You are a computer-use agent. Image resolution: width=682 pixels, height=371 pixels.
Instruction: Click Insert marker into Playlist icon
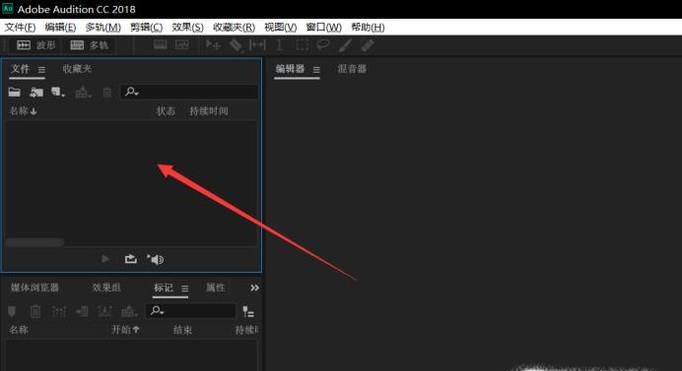tap(82, 311)
